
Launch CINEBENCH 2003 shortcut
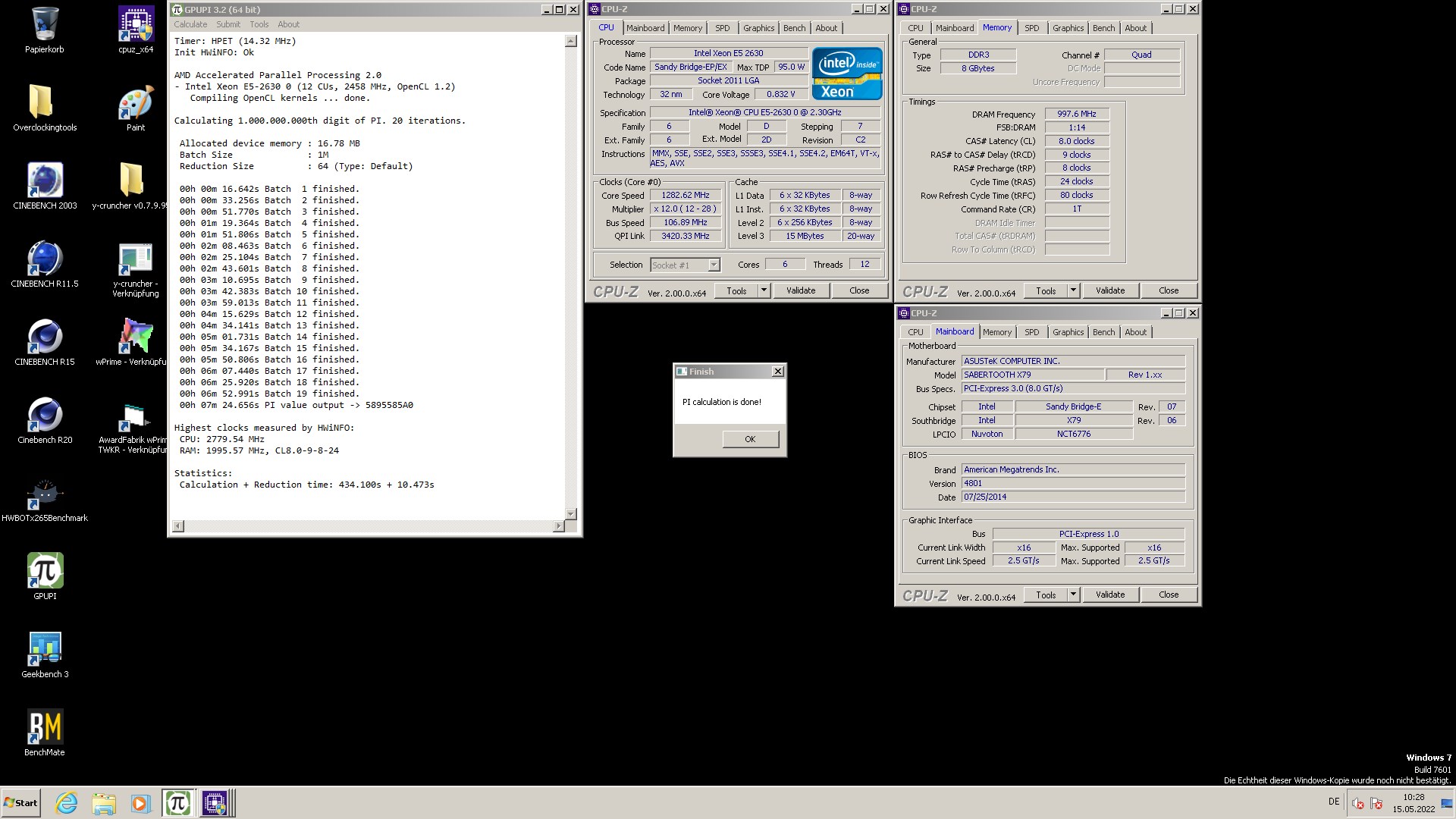pyautogui.click(x=45, y=186)
